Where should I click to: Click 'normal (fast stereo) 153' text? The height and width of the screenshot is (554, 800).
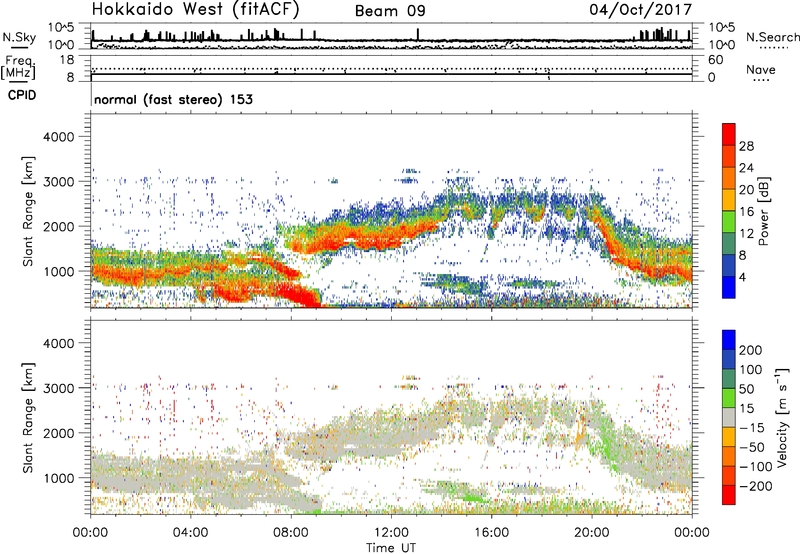pyautogui.click(x=173, y=99)
